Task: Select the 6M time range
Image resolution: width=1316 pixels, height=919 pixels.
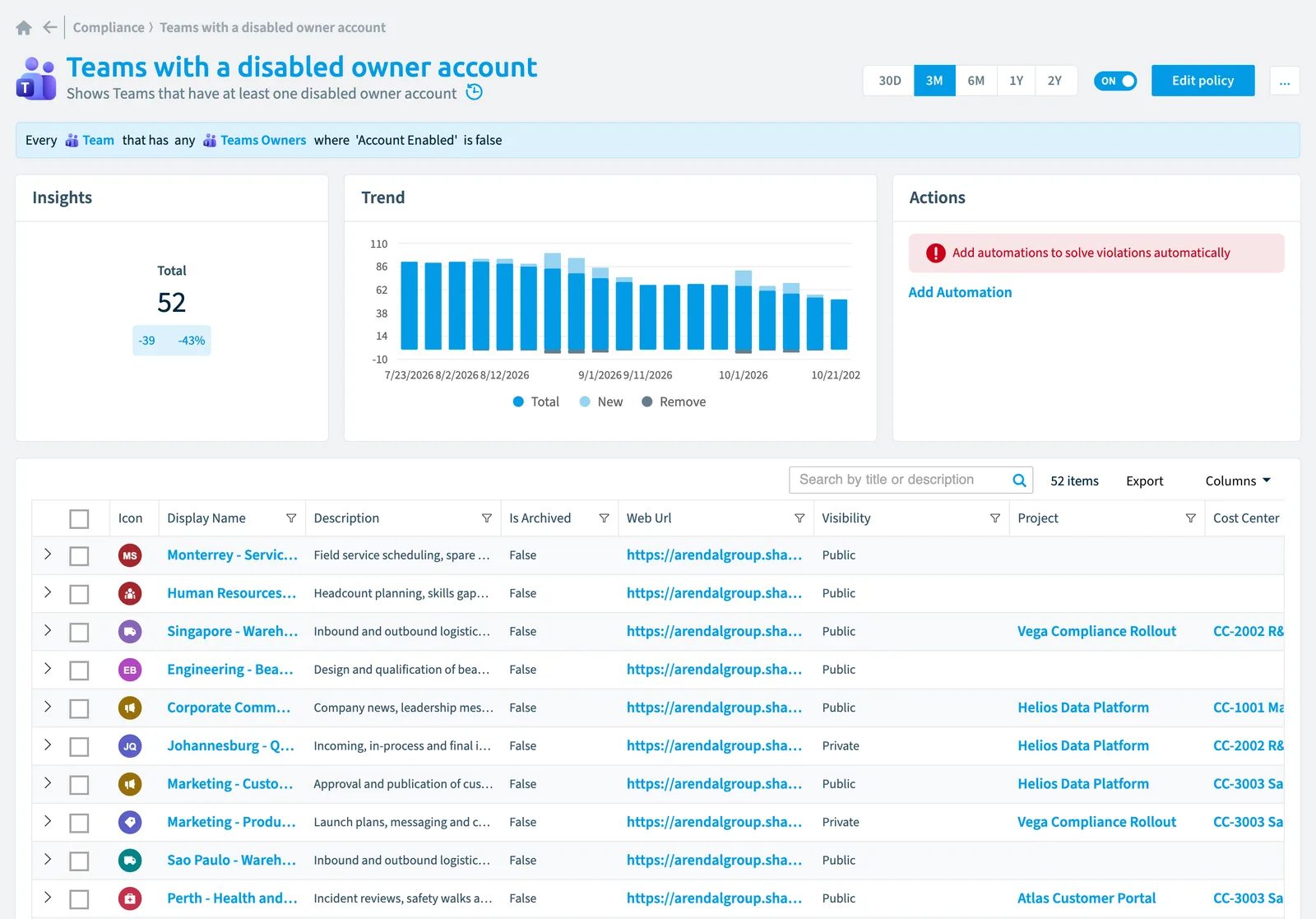Action: pos(976,81)
